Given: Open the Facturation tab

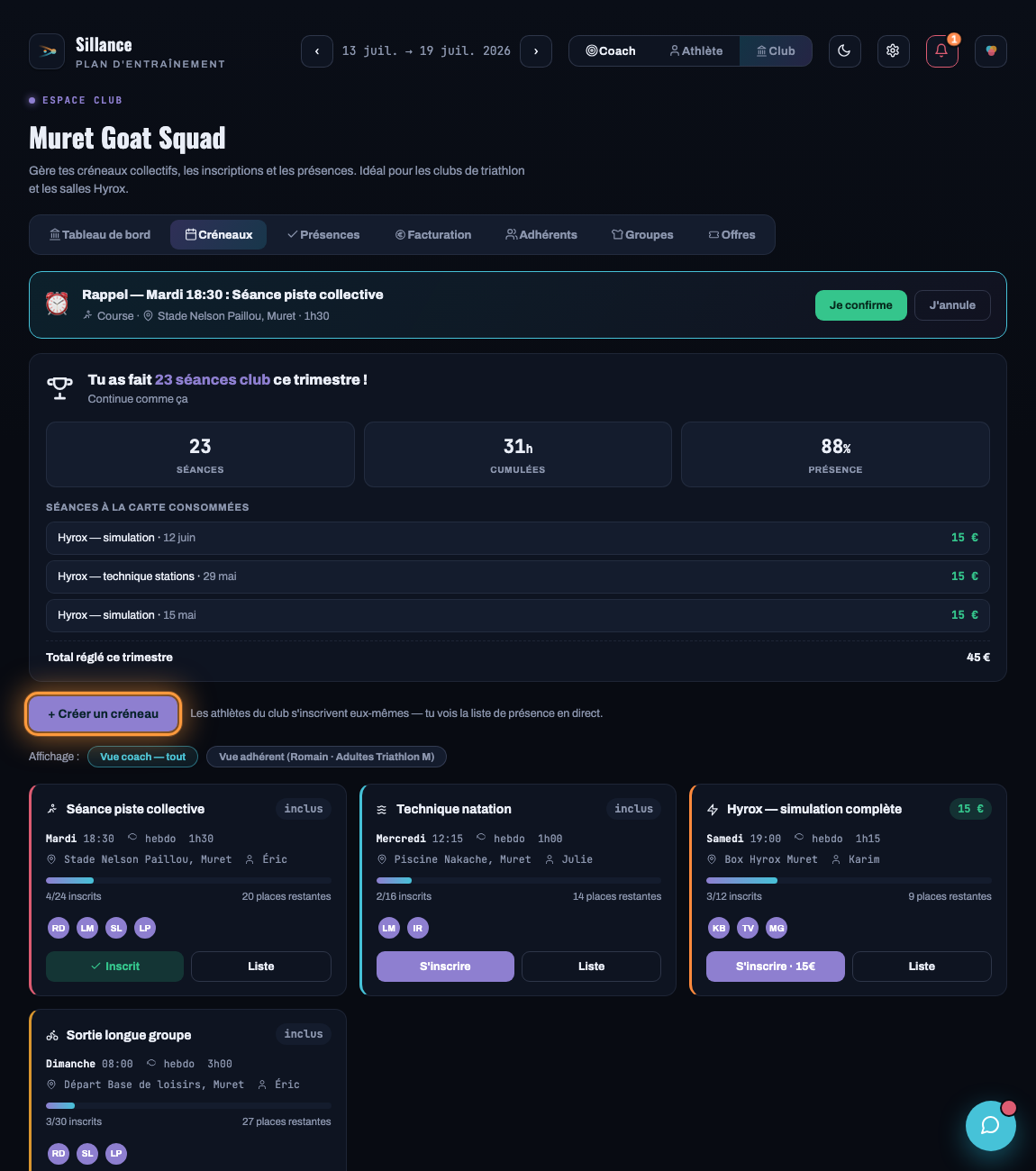Looking at the screenshot, I should [433, 235].
